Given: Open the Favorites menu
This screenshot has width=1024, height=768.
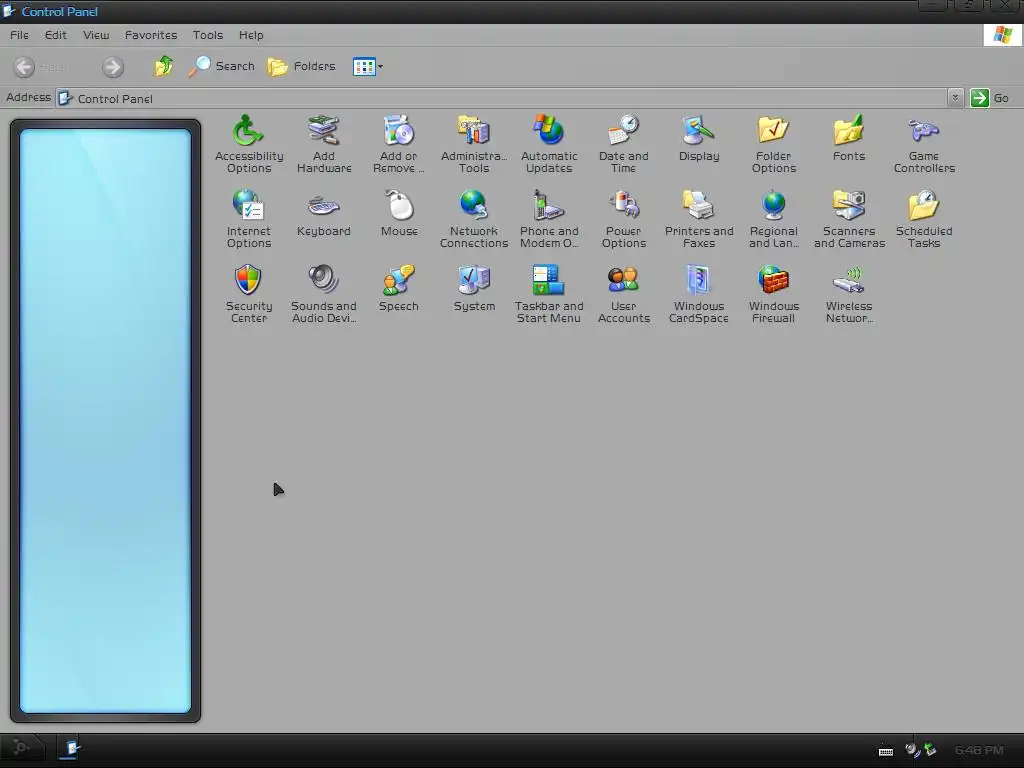Looking at the screenshot, I should tap(151, 35).
